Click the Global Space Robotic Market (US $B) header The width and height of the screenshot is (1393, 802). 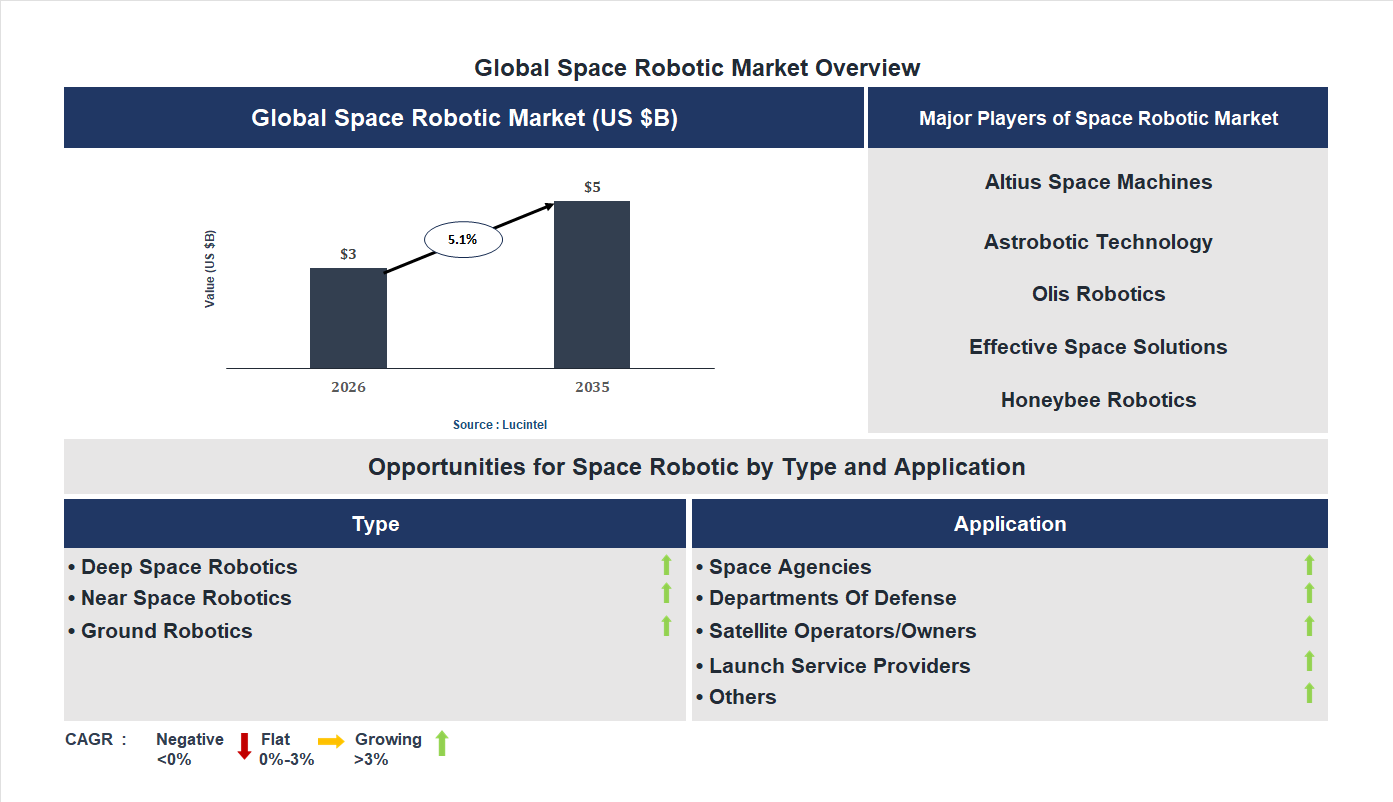[464, 118]
